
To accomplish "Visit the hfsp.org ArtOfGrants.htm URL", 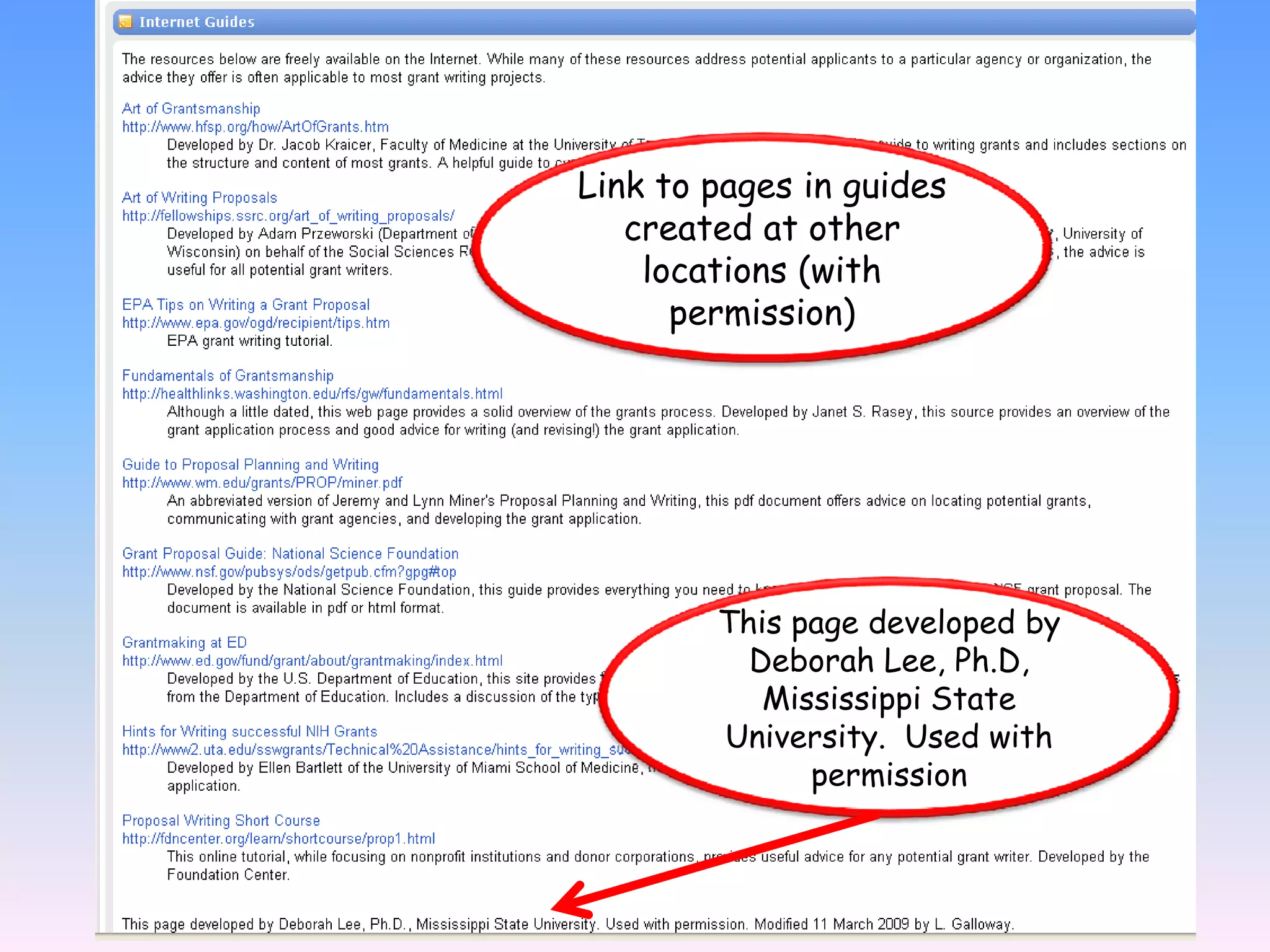I will point(255,127).
